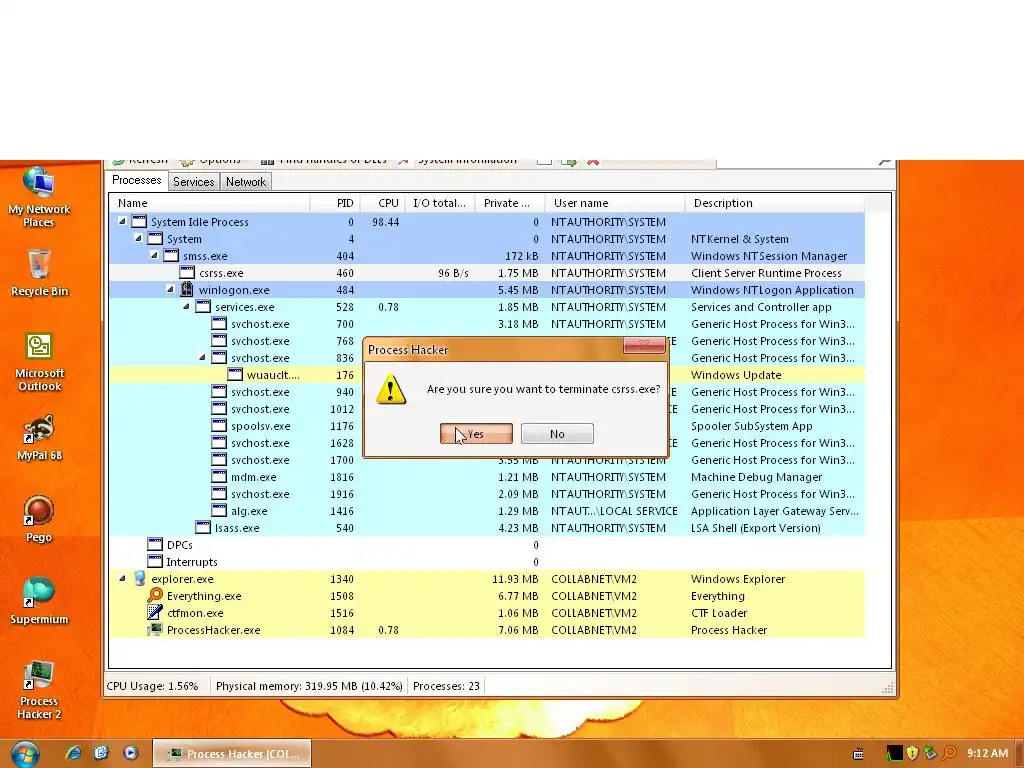Image resolution: width=1024 pixels, height=768 pixels.
Task: Click the Process Hacker graph tray icon
Action: (894, 753)
